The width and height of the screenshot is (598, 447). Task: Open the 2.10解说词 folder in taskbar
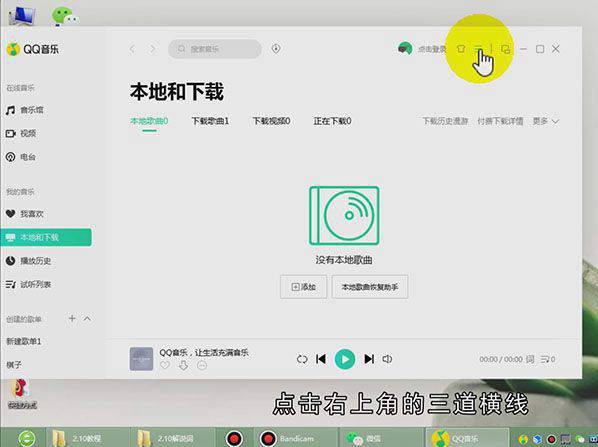(172, 438)
